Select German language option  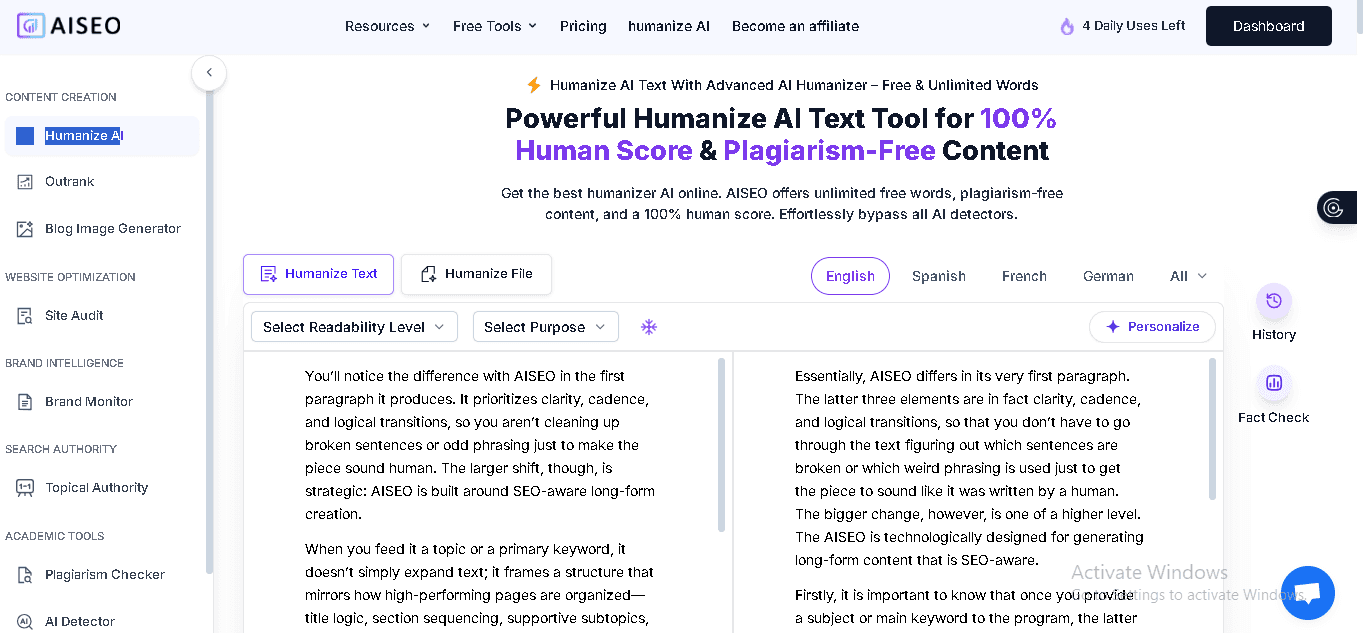[1108, 275]
